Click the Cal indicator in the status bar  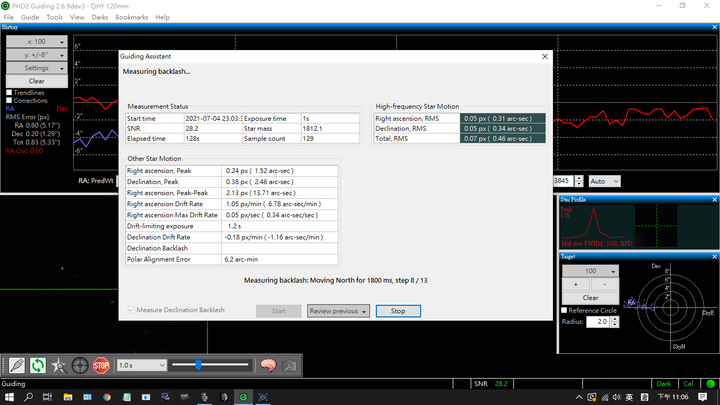(x=688, y=383)
